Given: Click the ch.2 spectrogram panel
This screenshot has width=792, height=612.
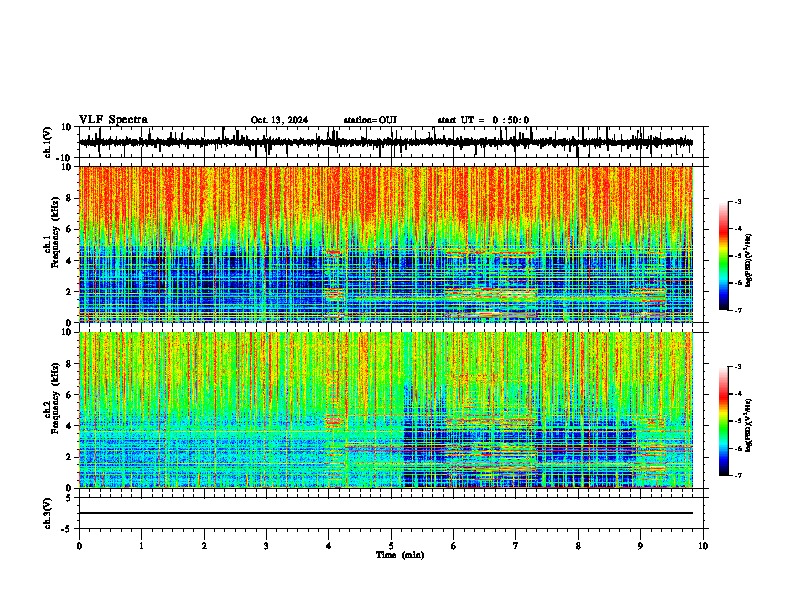Looking at the screenshot, I should tap(386, 410).
